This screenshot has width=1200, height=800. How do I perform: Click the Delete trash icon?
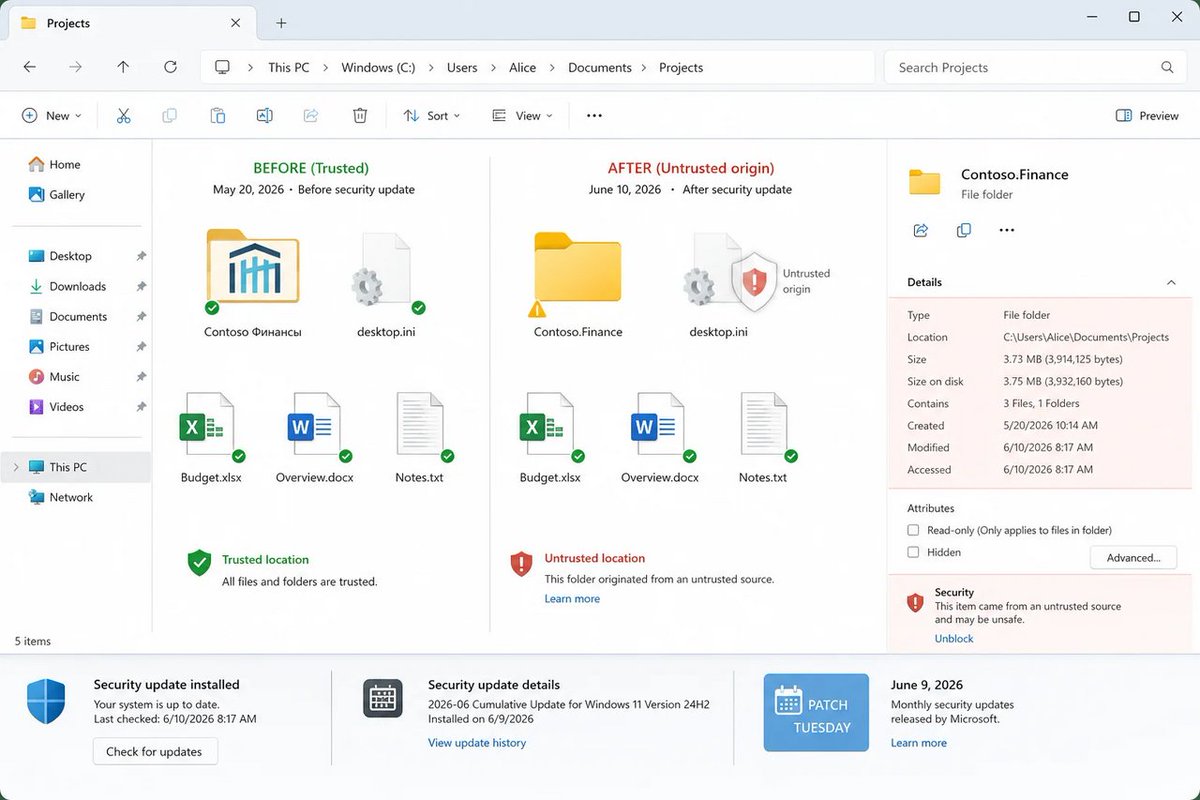click(360, 116)
